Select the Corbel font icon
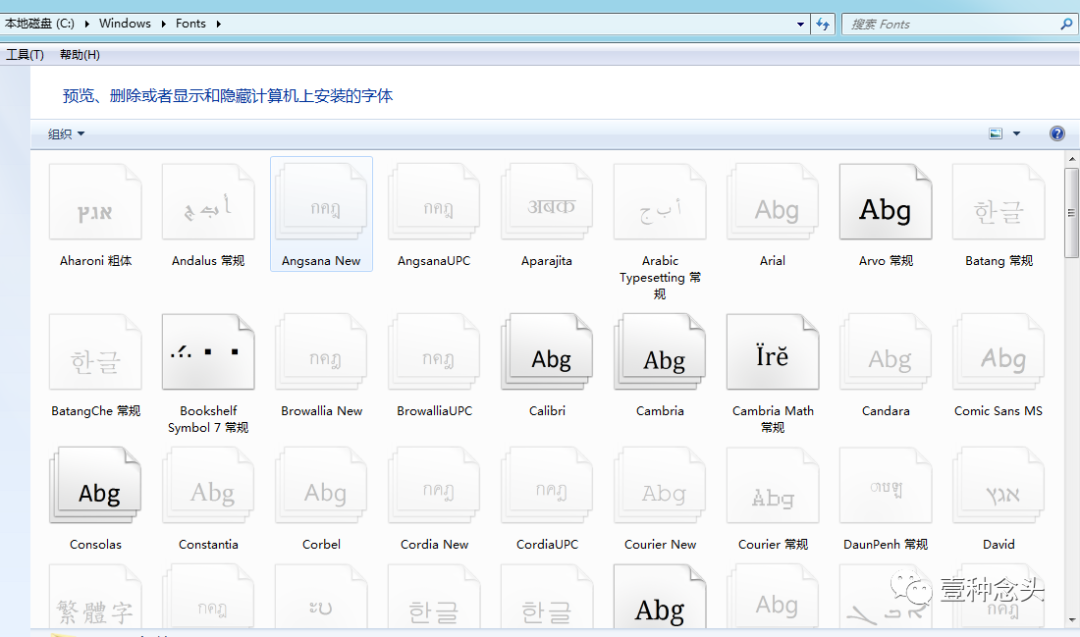The width and height of the screenshot is (1080, 637). (321, 485)
